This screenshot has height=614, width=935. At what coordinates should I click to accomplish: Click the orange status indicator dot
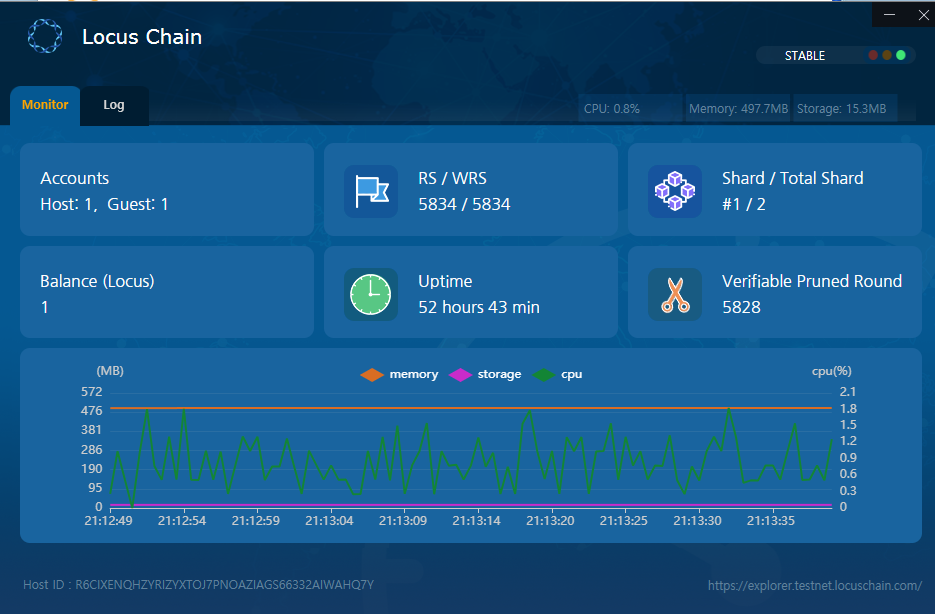click(x=887, y=55)
